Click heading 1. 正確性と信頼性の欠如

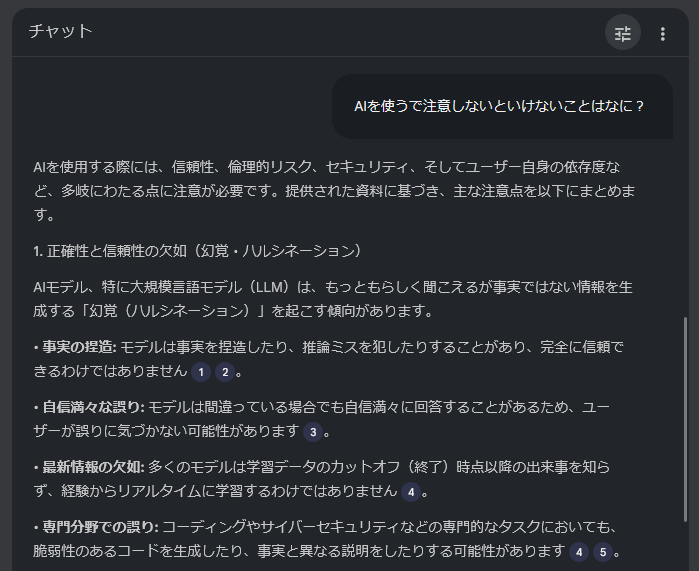pyautogui.click(x=197, y=251)
